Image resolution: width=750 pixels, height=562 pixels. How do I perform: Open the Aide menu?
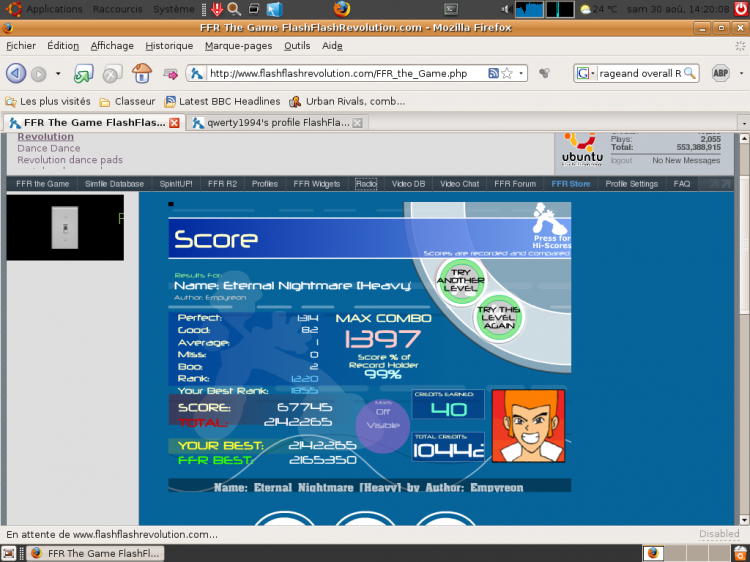pyautogui.click(x=332, y=46)
